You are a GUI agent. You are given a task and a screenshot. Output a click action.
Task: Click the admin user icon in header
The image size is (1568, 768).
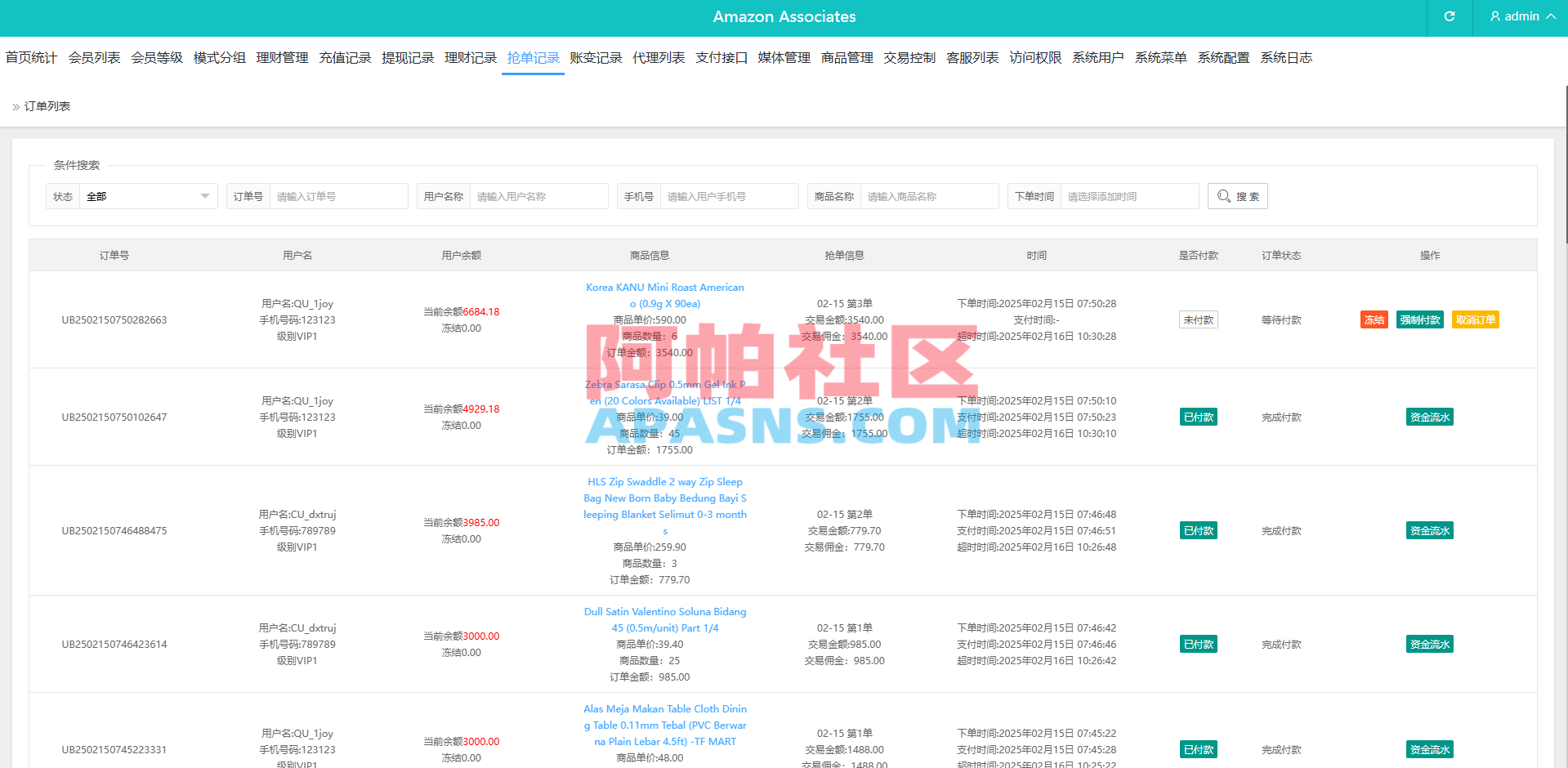[1495, 16]
